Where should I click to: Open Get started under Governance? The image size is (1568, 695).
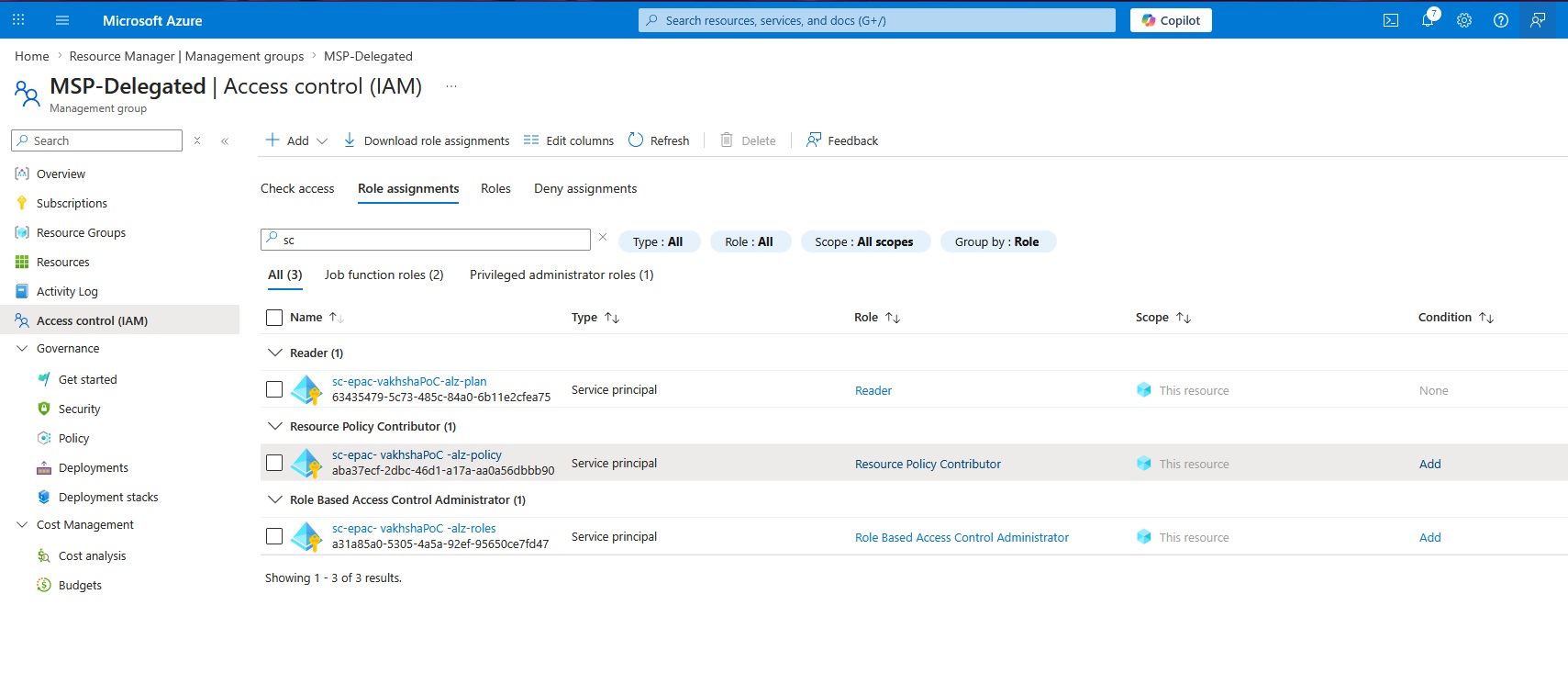pos(87,379)
